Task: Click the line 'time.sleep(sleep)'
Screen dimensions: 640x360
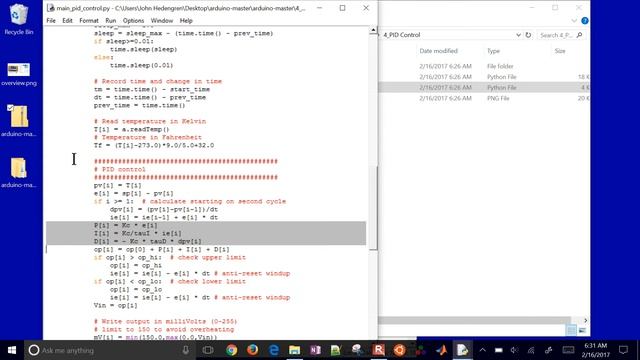Action: (x=144, y=49)
